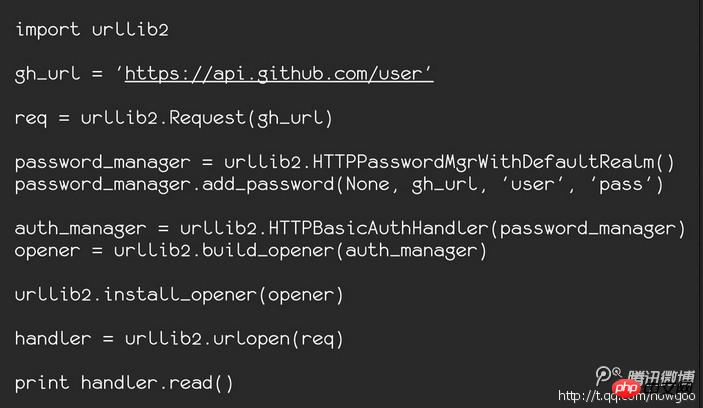Click HTTPPasswordMgrWithDefaultRealm() call text
Screen dimensions: 703x408
493,162
